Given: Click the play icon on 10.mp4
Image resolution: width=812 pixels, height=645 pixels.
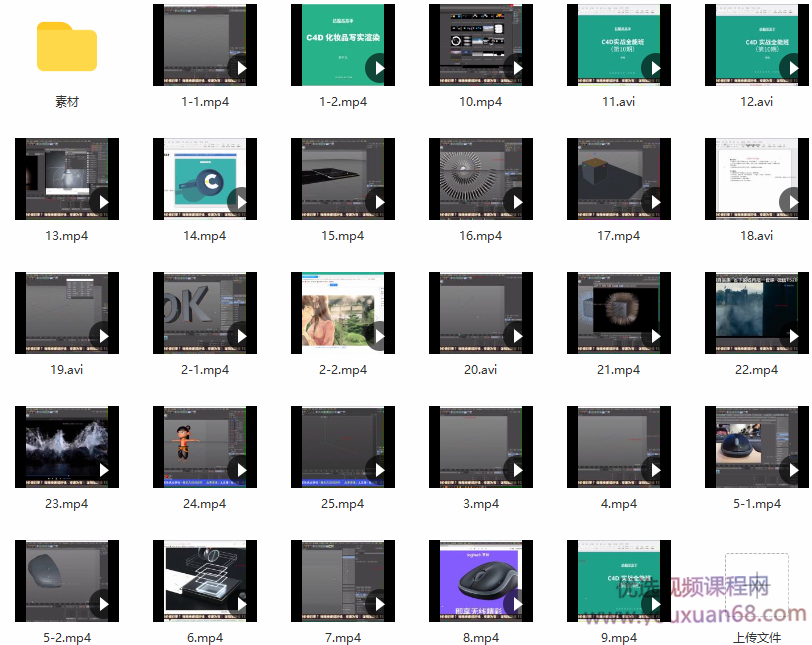Looking at the screenshot, I should click(516, 68).
